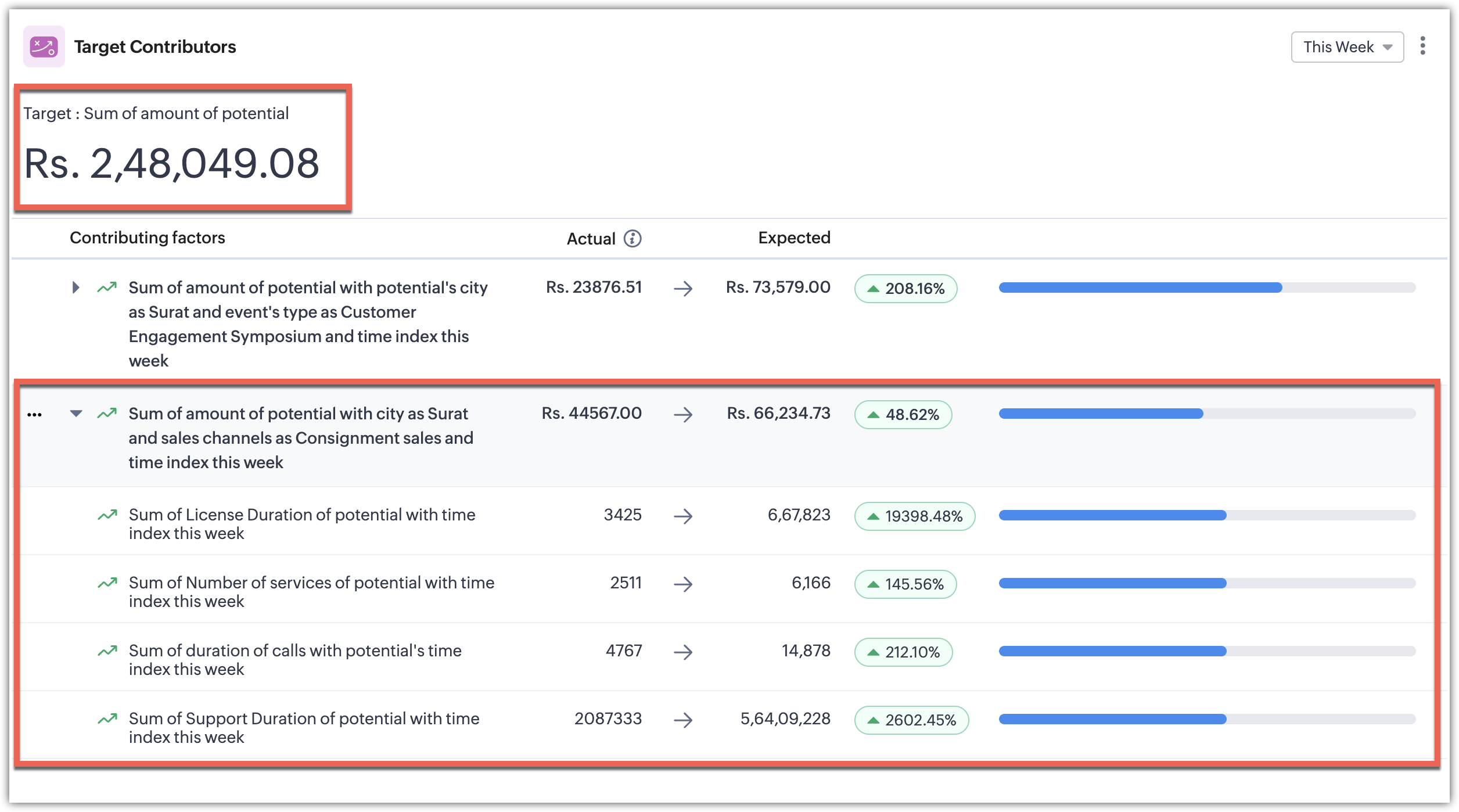Click the 208.16% increase badge

[905, 289]
